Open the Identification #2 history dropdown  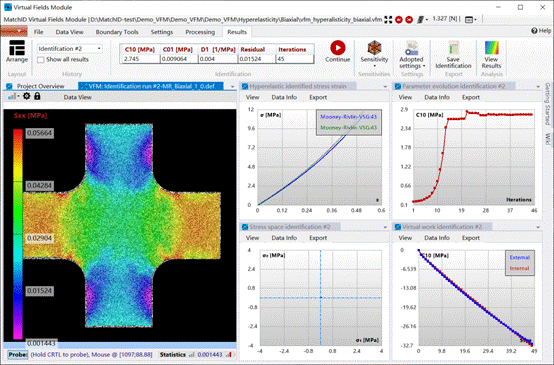tap(70, 49)
